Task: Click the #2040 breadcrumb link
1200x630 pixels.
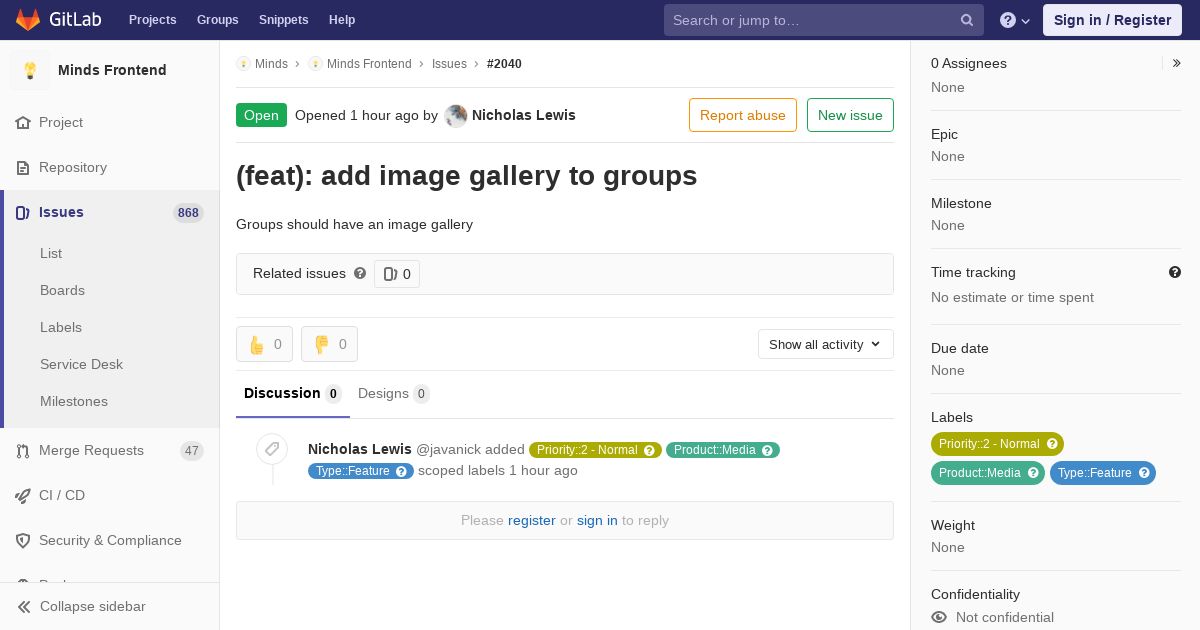Action: [504, 64]
